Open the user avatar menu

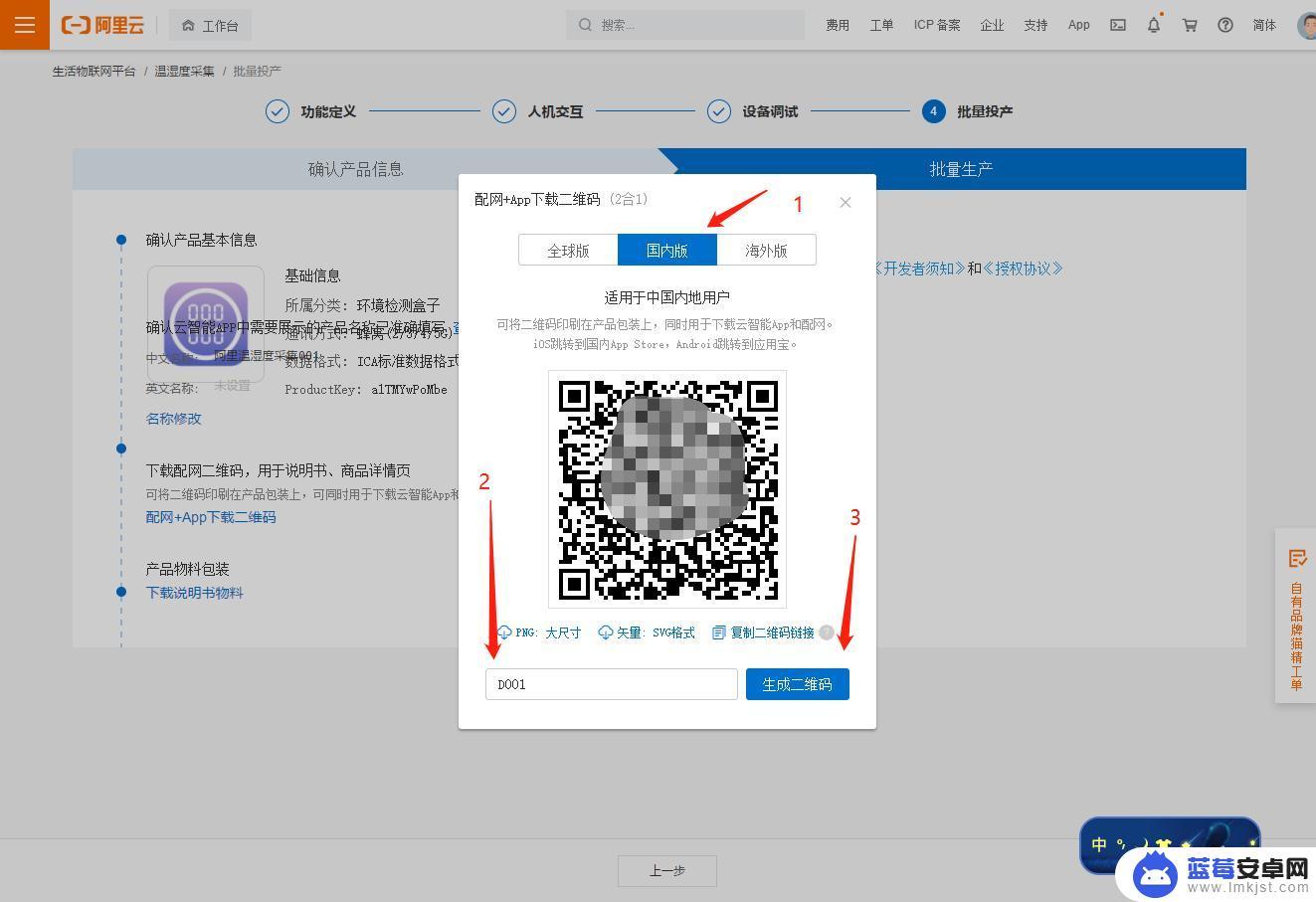click(1307, 25)
